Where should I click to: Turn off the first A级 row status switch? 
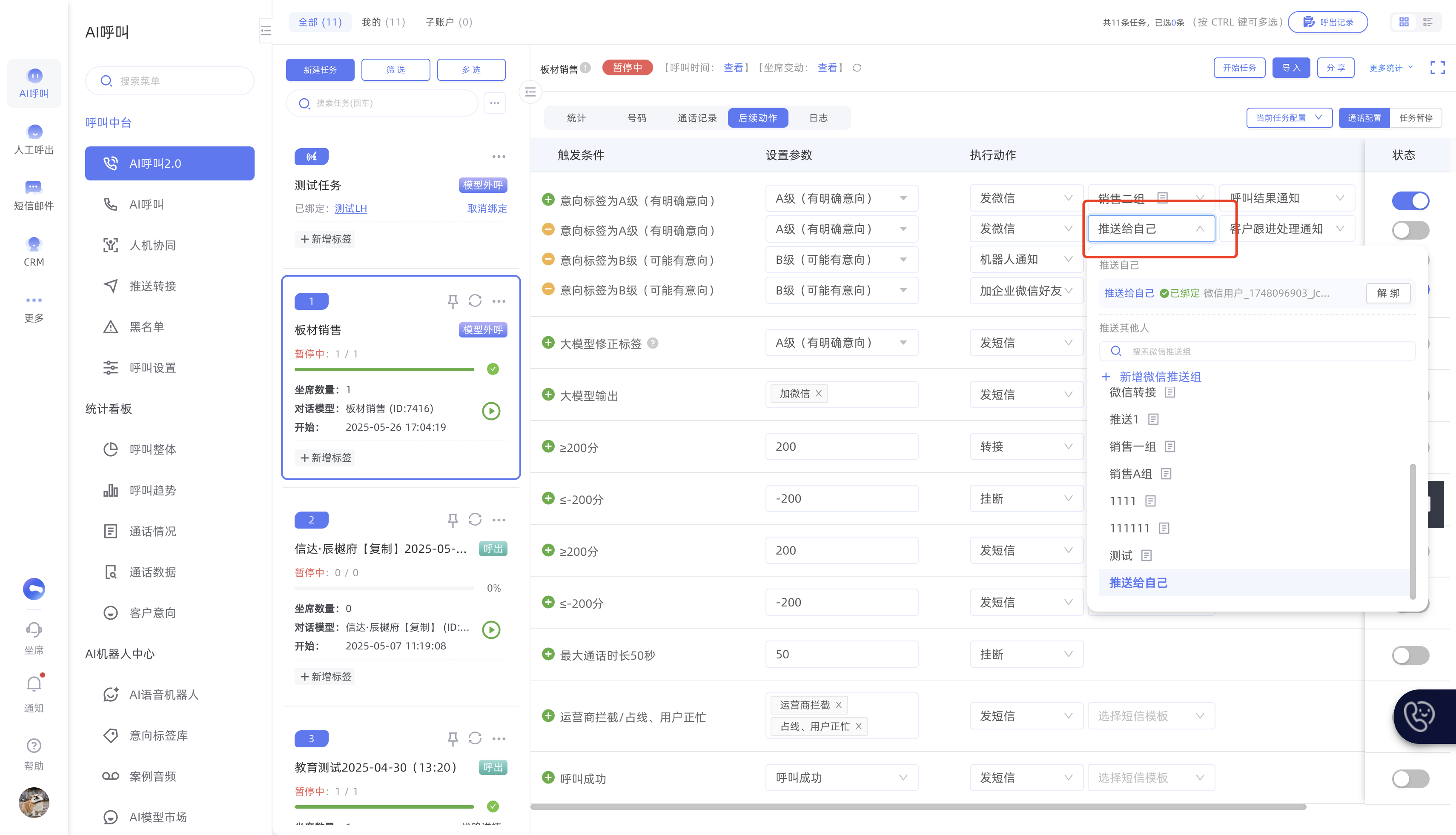pyautogui.click(x=1411, y=201)
